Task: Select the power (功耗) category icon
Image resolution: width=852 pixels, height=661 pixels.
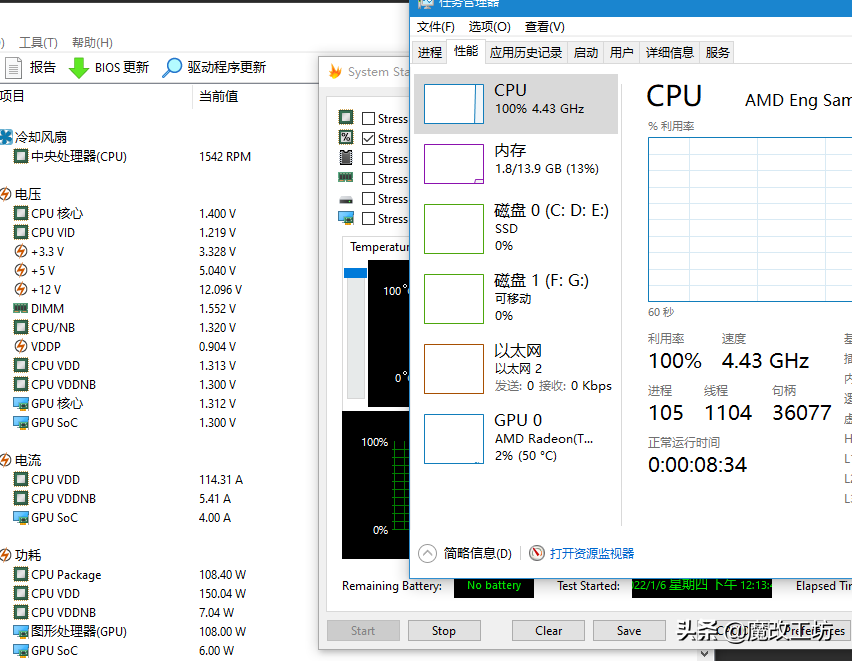Action: pyautogui.click(x=5, y=555)
